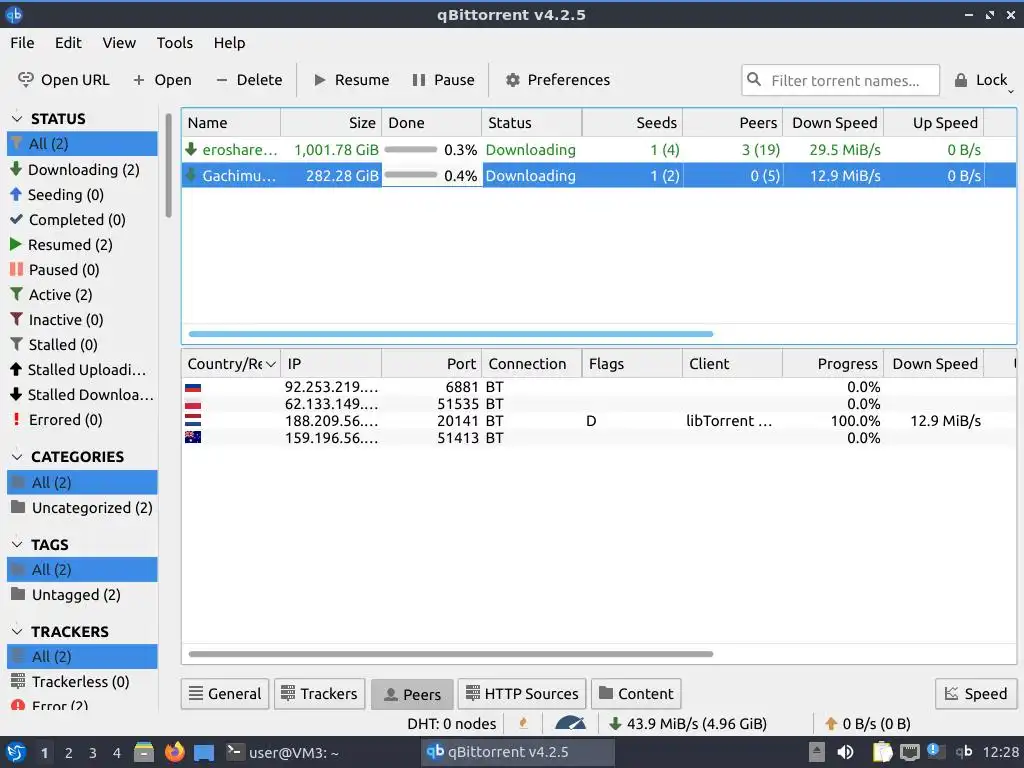Switch to the HTTP Sources tab
The image size is (1024, 768).
pos(522,694)
